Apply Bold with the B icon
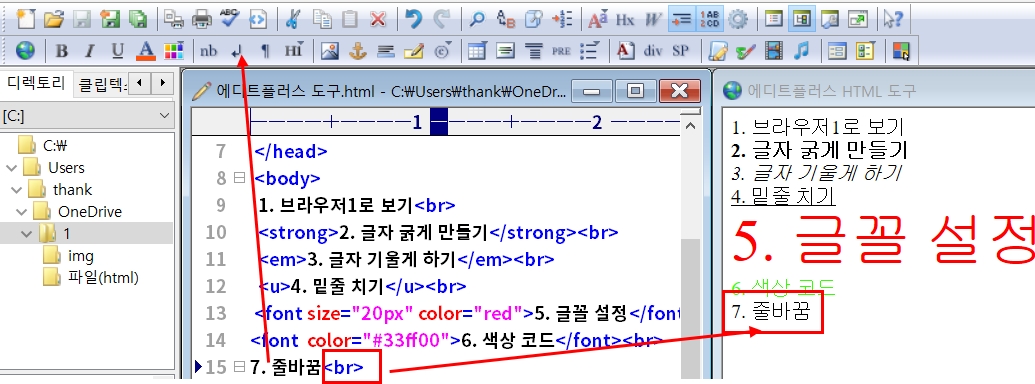This screenshot has height=384, width=1035. (x=61, y=51)
